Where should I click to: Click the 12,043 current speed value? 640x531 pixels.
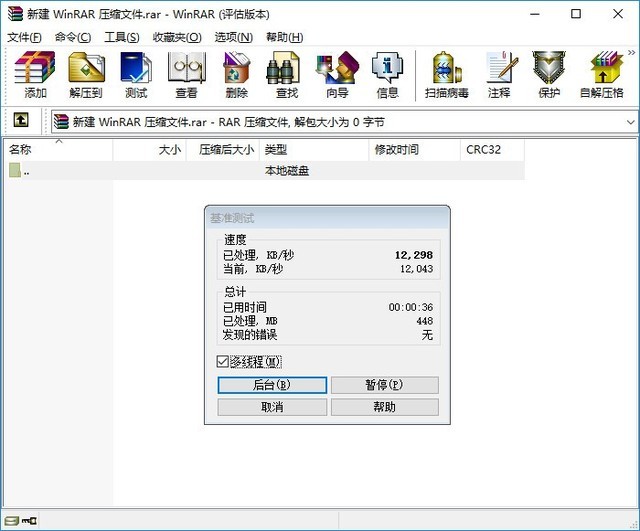click(416, 269)
